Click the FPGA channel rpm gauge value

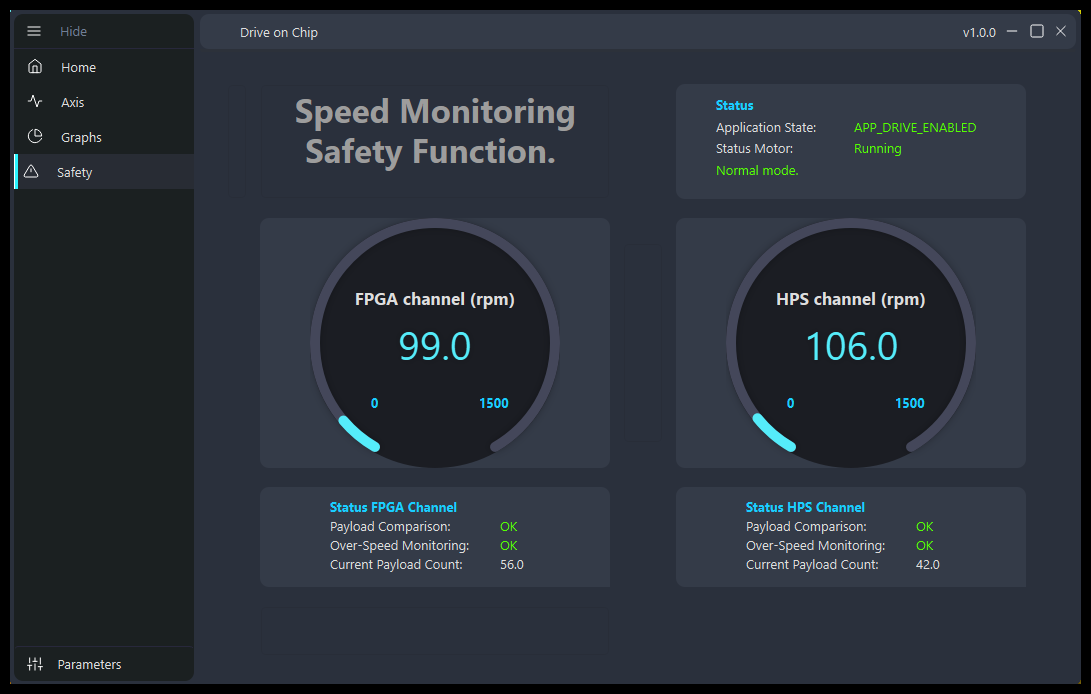click(x=434, y=346)
